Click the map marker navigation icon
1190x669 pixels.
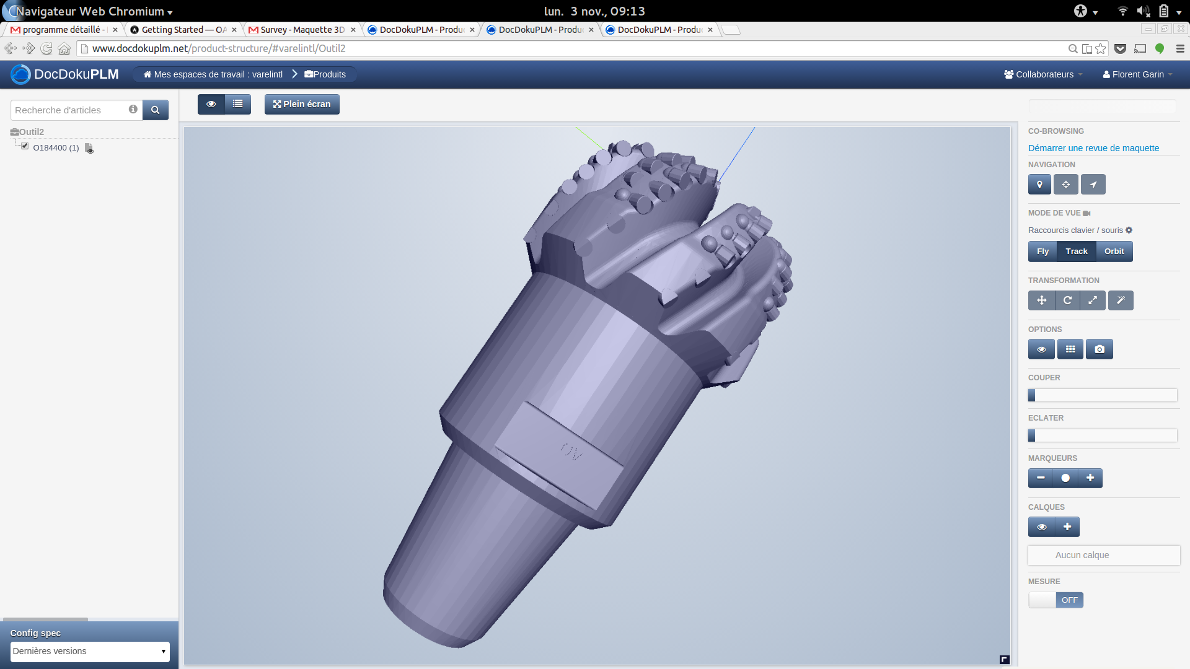coord(1040,185)
